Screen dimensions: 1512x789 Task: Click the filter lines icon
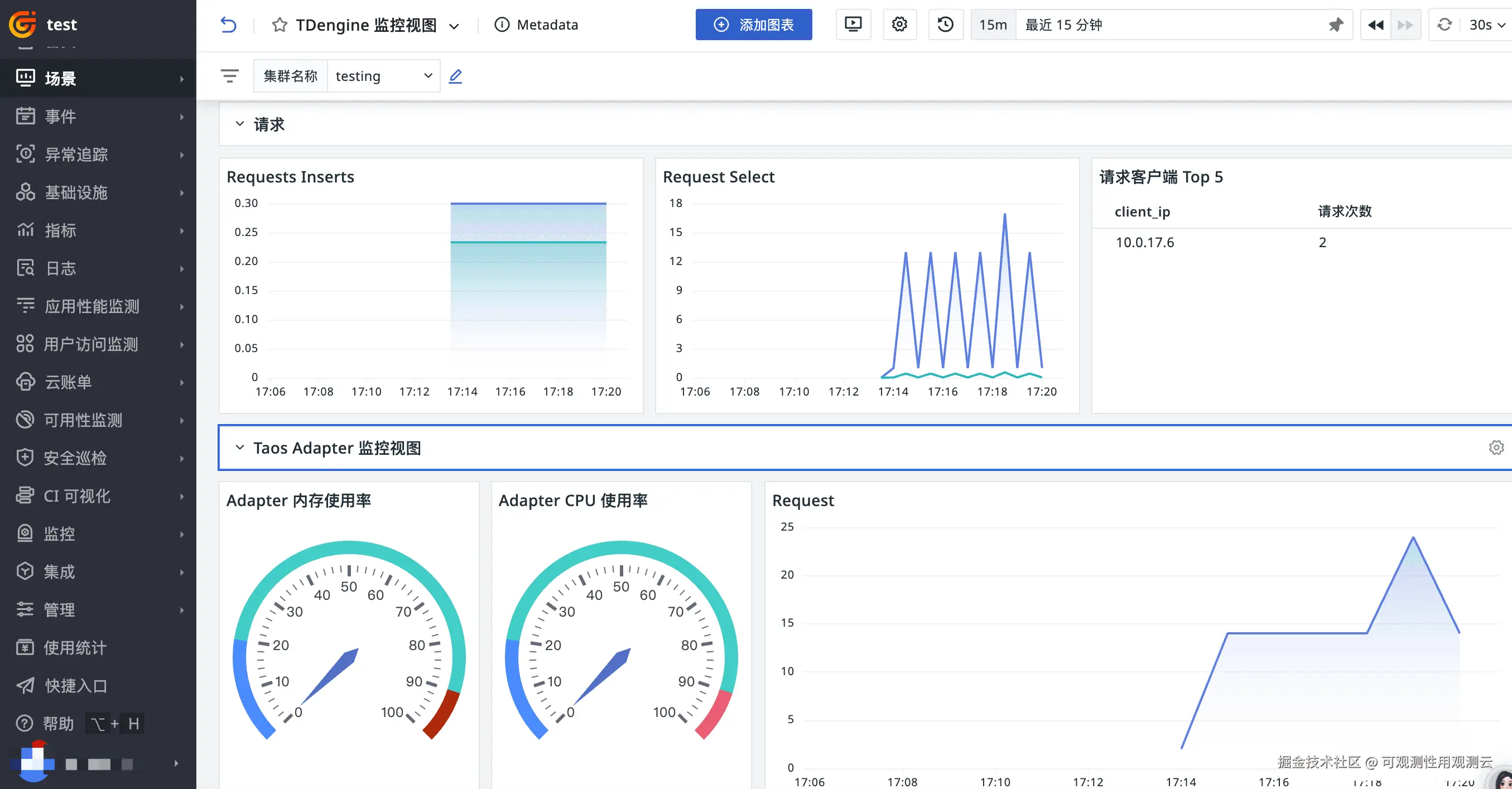click(229, 76)
